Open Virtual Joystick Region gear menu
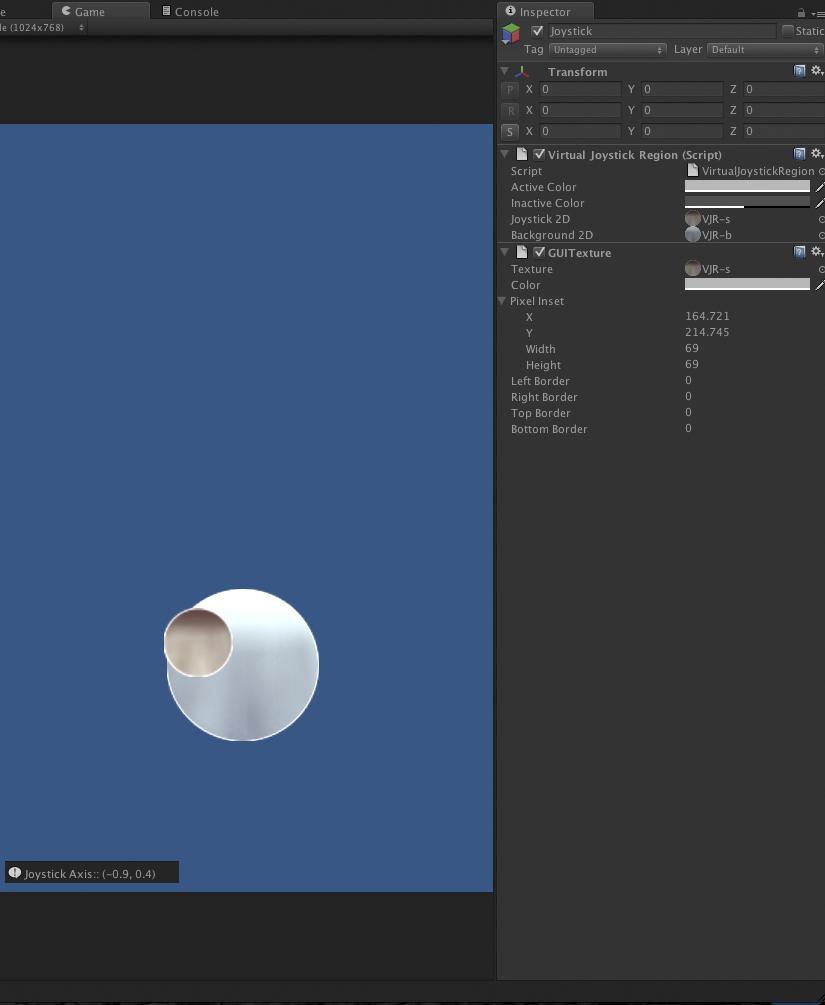 (817, 153)
